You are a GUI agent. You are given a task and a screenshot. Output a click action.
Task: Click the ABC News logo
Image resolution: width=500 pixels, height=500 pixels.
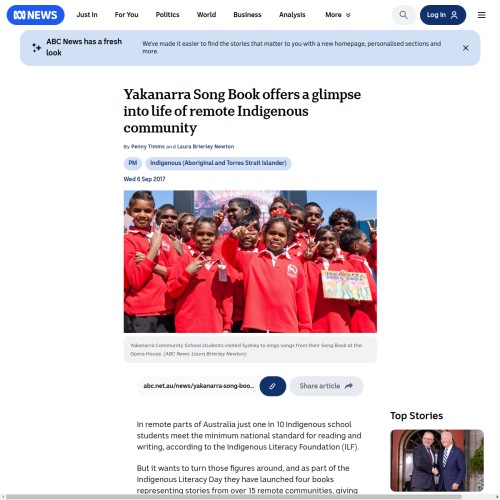point(35,15)
